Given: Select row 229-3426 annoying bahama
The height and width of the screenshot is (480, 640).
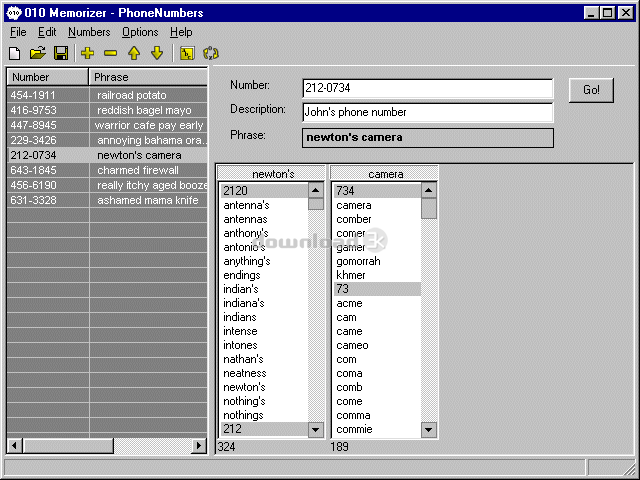Looking at the screenshot, I should 107,140.
